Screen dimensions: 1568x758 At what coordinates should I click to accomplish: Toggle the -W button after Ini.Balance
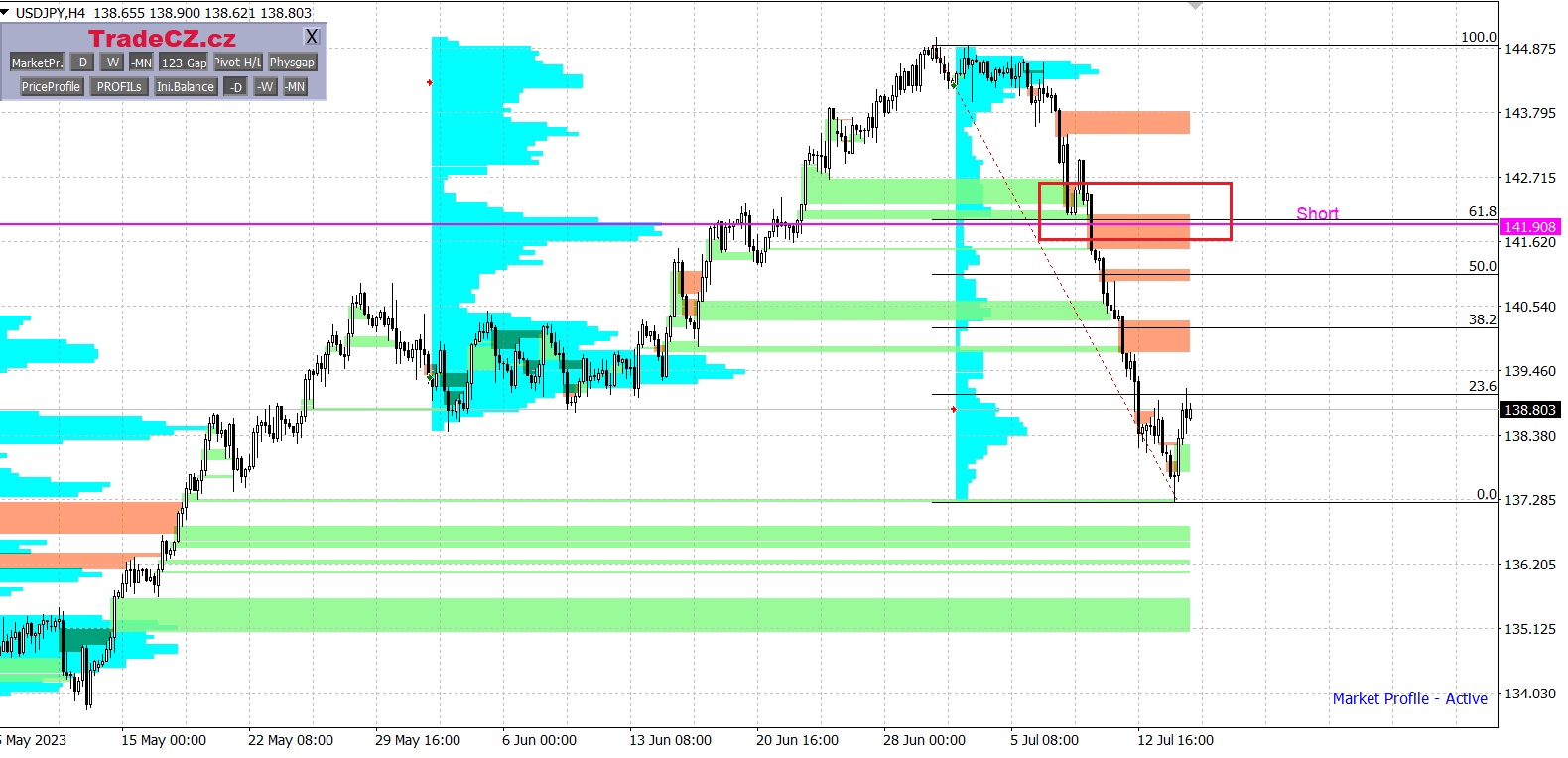[x=265, y=87]
